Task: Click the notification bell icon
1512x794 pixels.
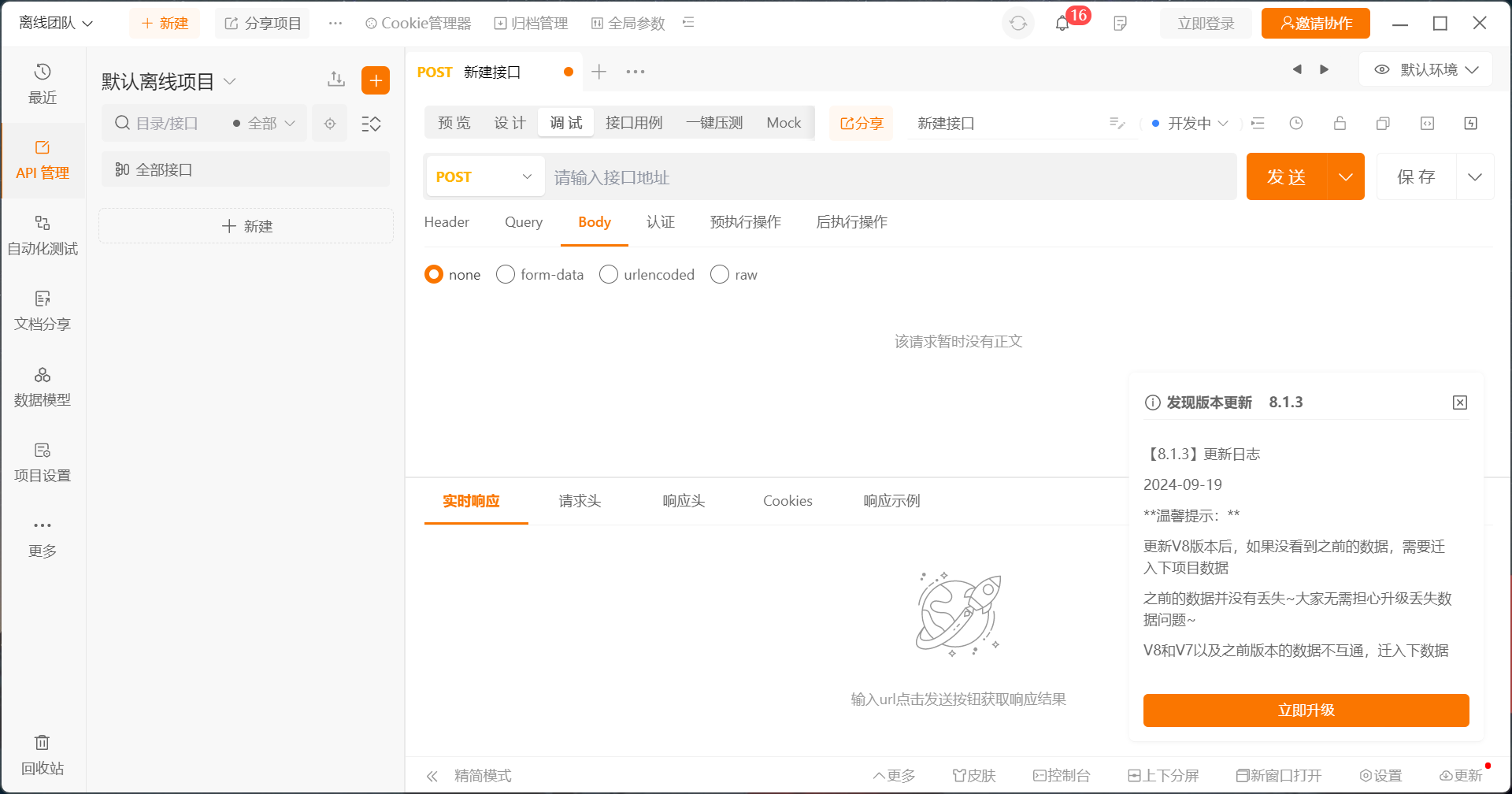Action: 1062,24
